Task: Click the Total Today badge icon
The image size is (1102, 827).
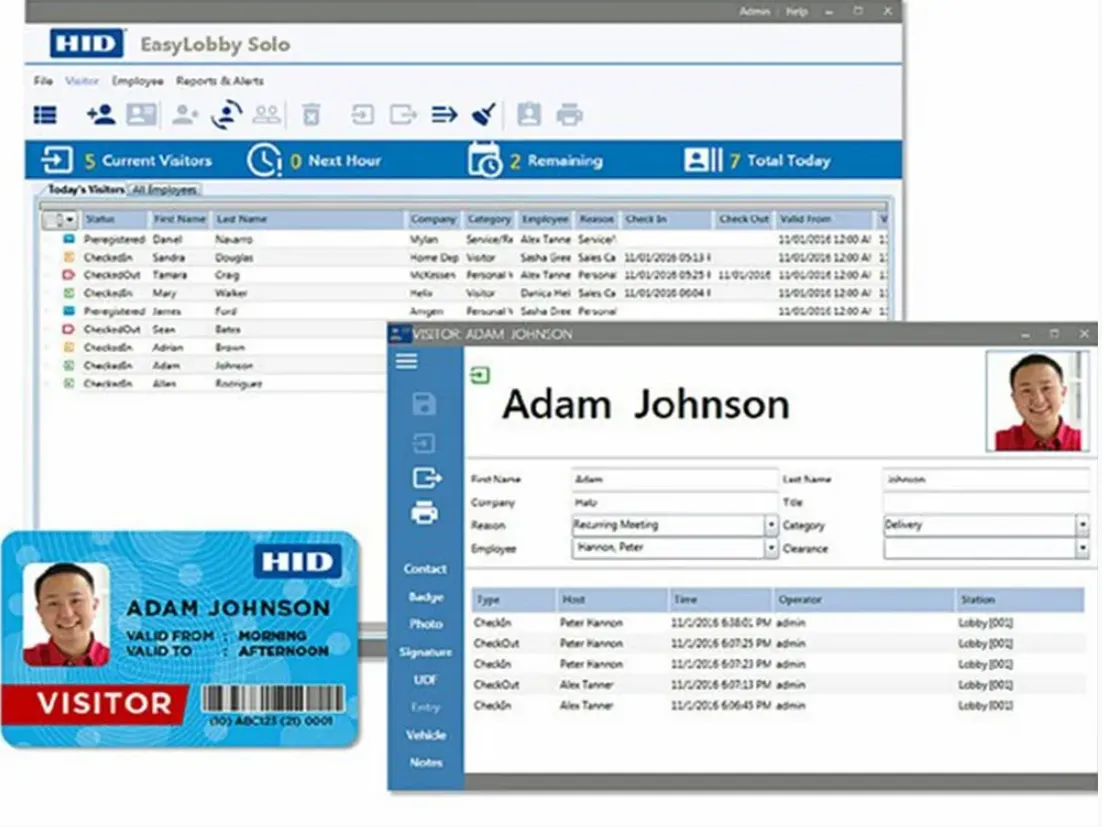Action: [x=703, y=160]
